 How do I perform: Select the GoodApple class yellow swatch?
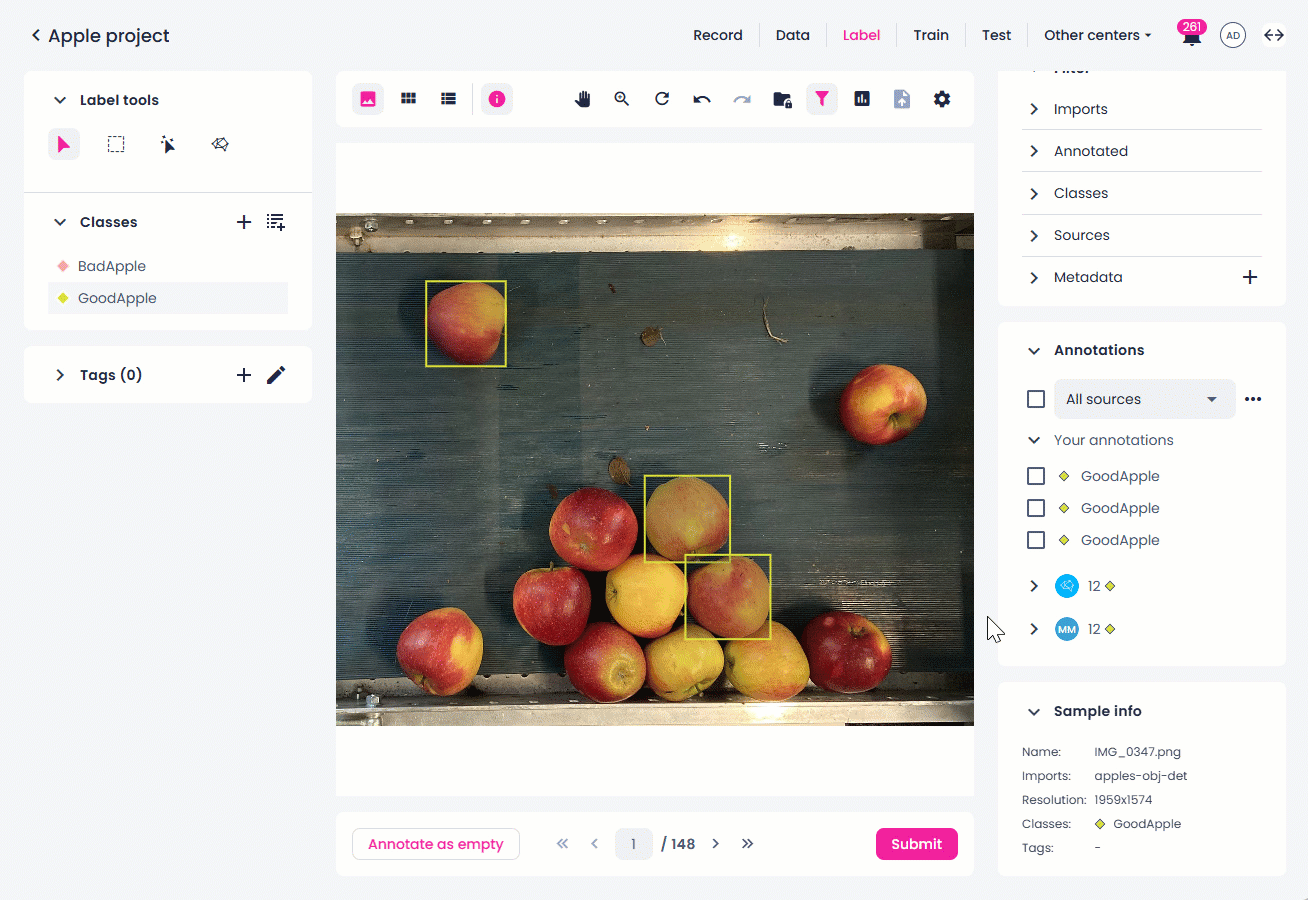coord(63,298)
